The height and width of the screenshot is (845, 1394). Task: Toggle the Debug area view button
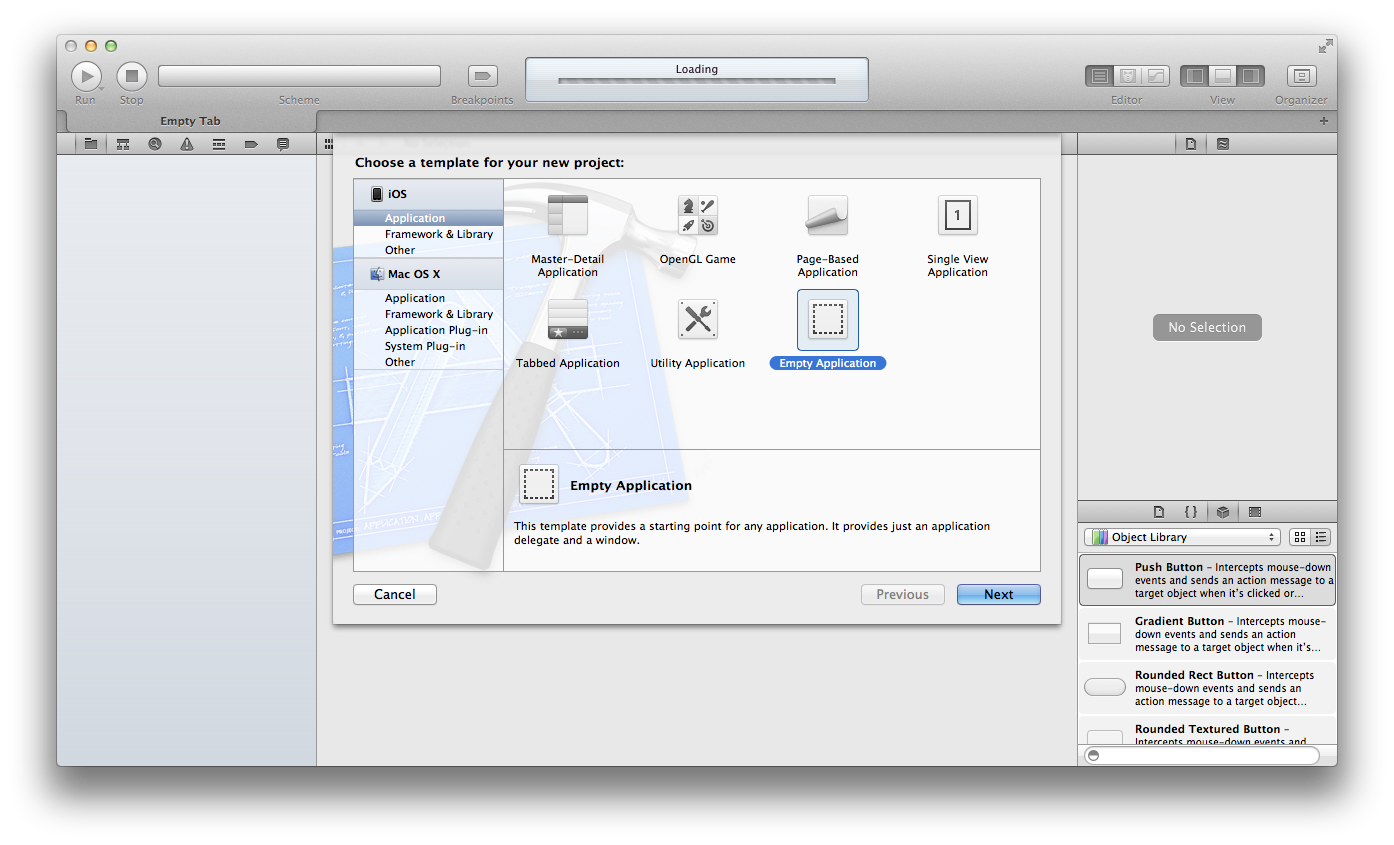coord(1222,76)
